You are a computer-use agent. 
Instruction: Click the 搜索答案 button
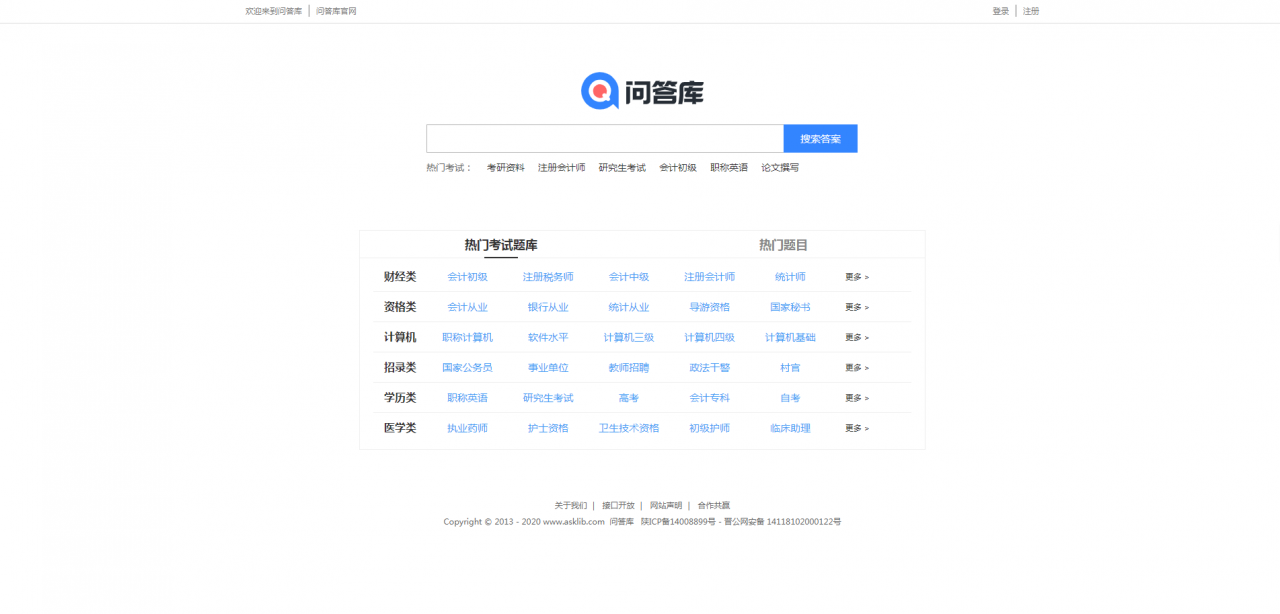(x=820, y=139)
